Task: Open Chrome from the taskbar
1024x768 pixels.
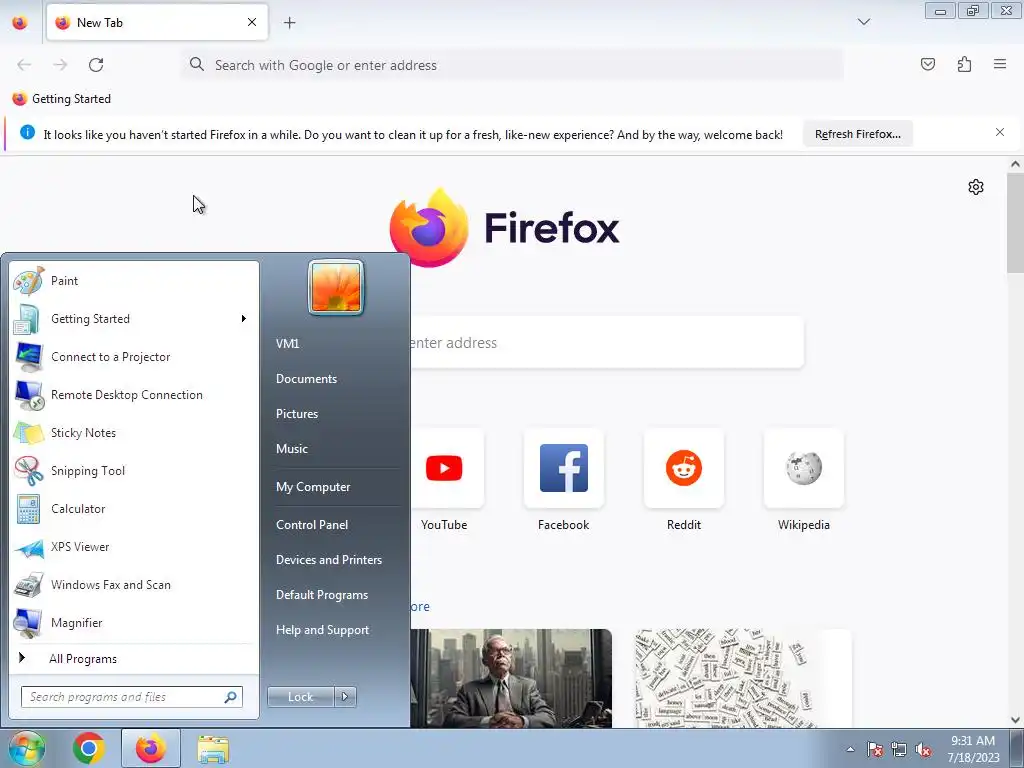Action: coord(89,748)
